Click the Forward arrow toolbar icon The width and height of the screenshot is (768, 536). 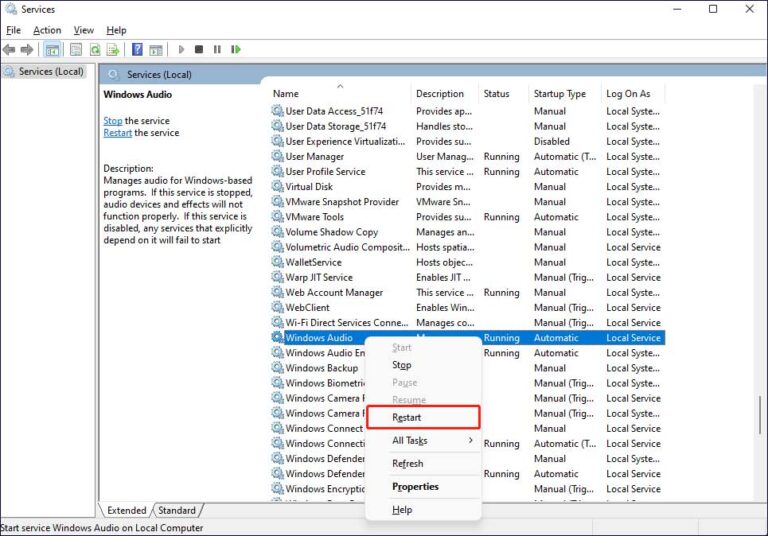tap(27, 49)
